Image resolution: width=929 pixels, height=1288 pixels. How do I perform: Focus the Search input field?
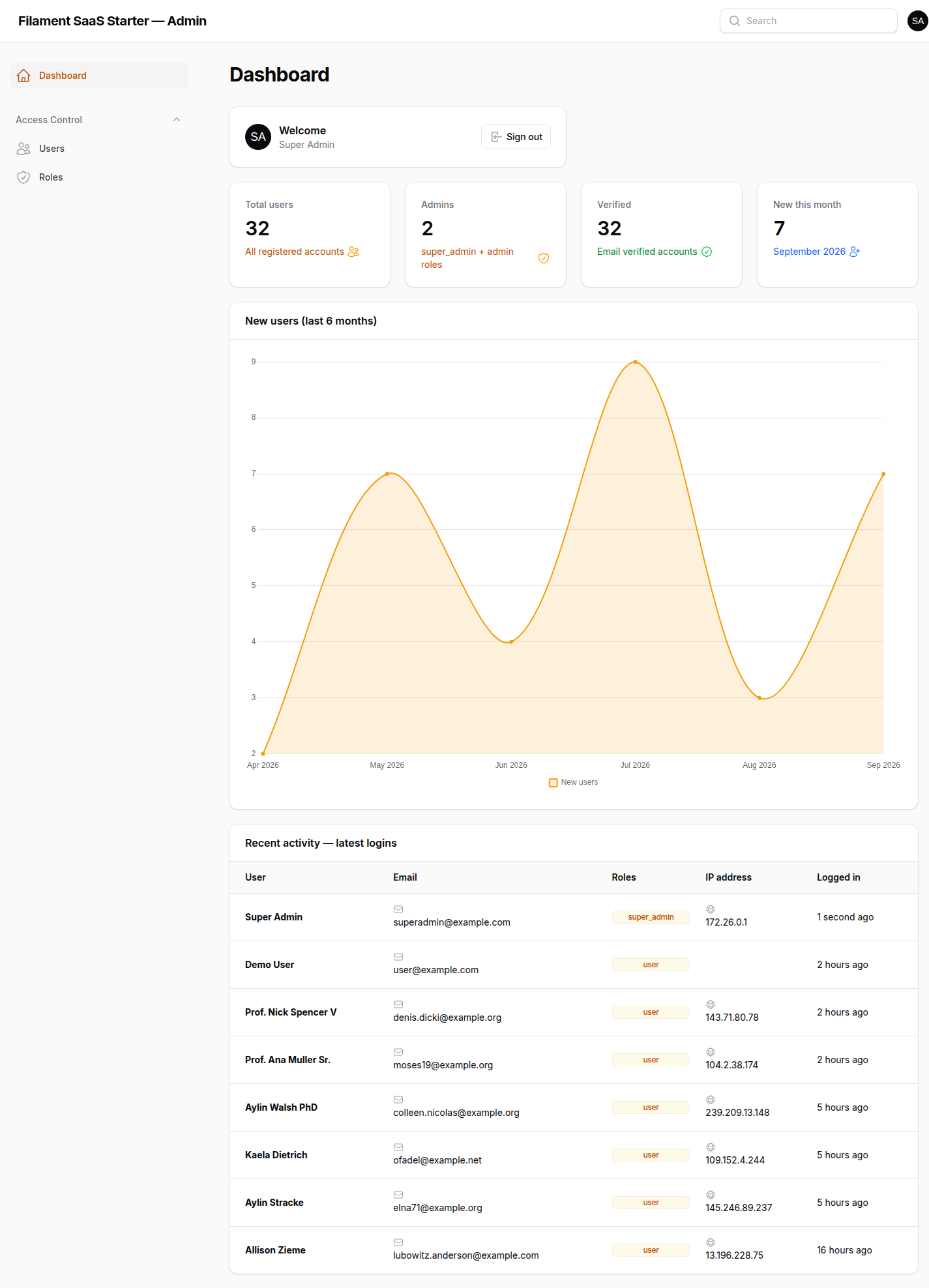coord(808,21)
